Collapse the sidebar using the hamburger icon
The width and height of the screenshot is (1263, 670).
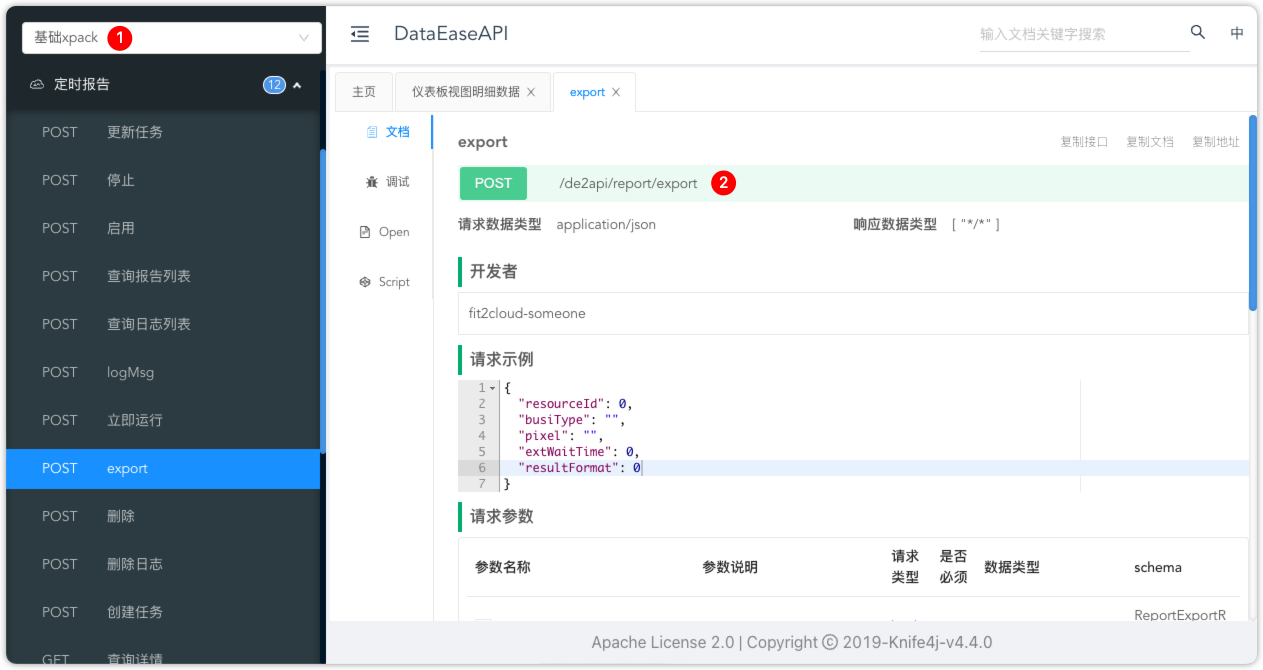360,33
